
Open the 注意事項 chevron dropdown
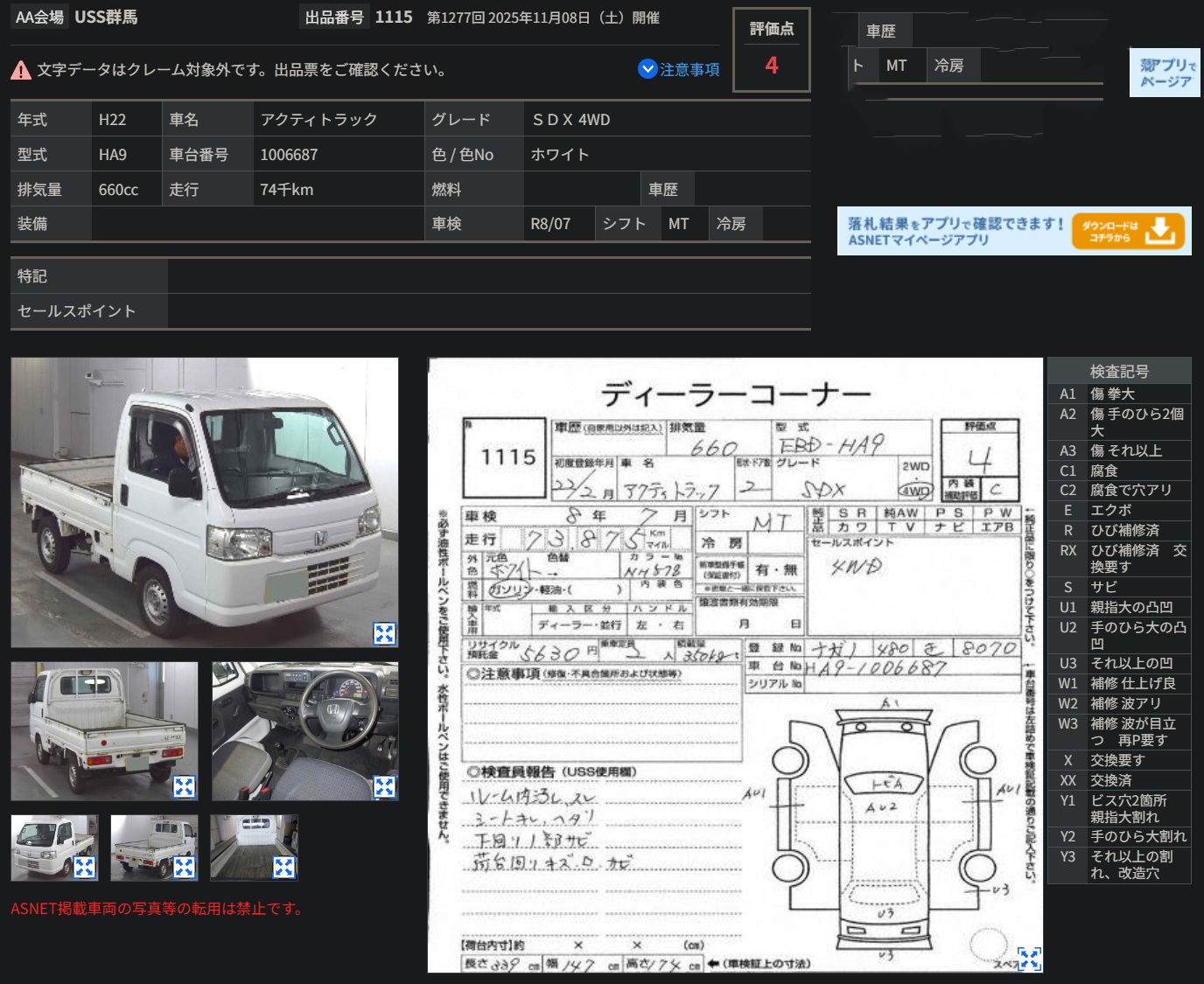[x=647, y=69]
